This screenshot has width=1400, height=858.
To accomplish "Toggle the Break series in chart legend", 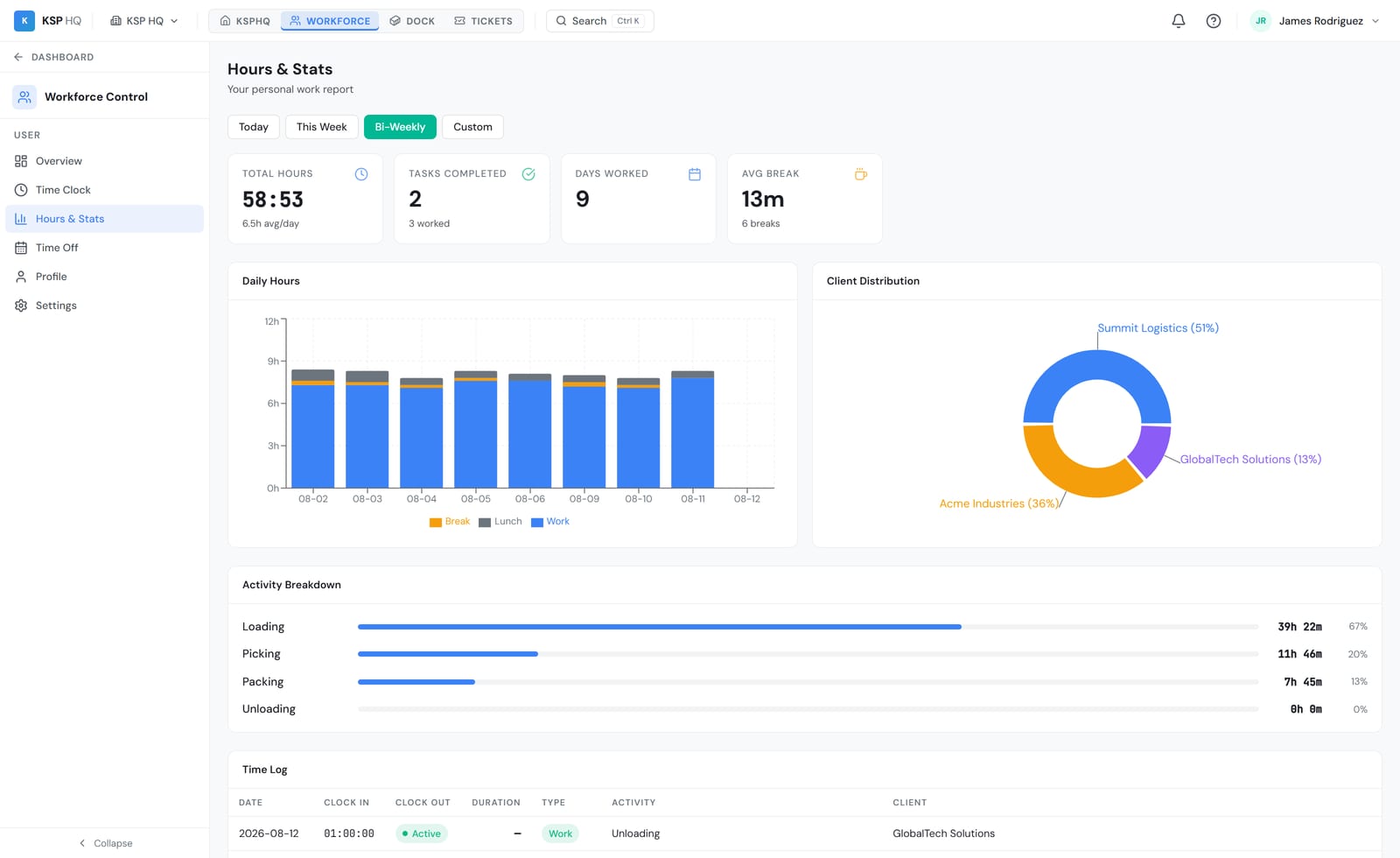I will 450,522.
